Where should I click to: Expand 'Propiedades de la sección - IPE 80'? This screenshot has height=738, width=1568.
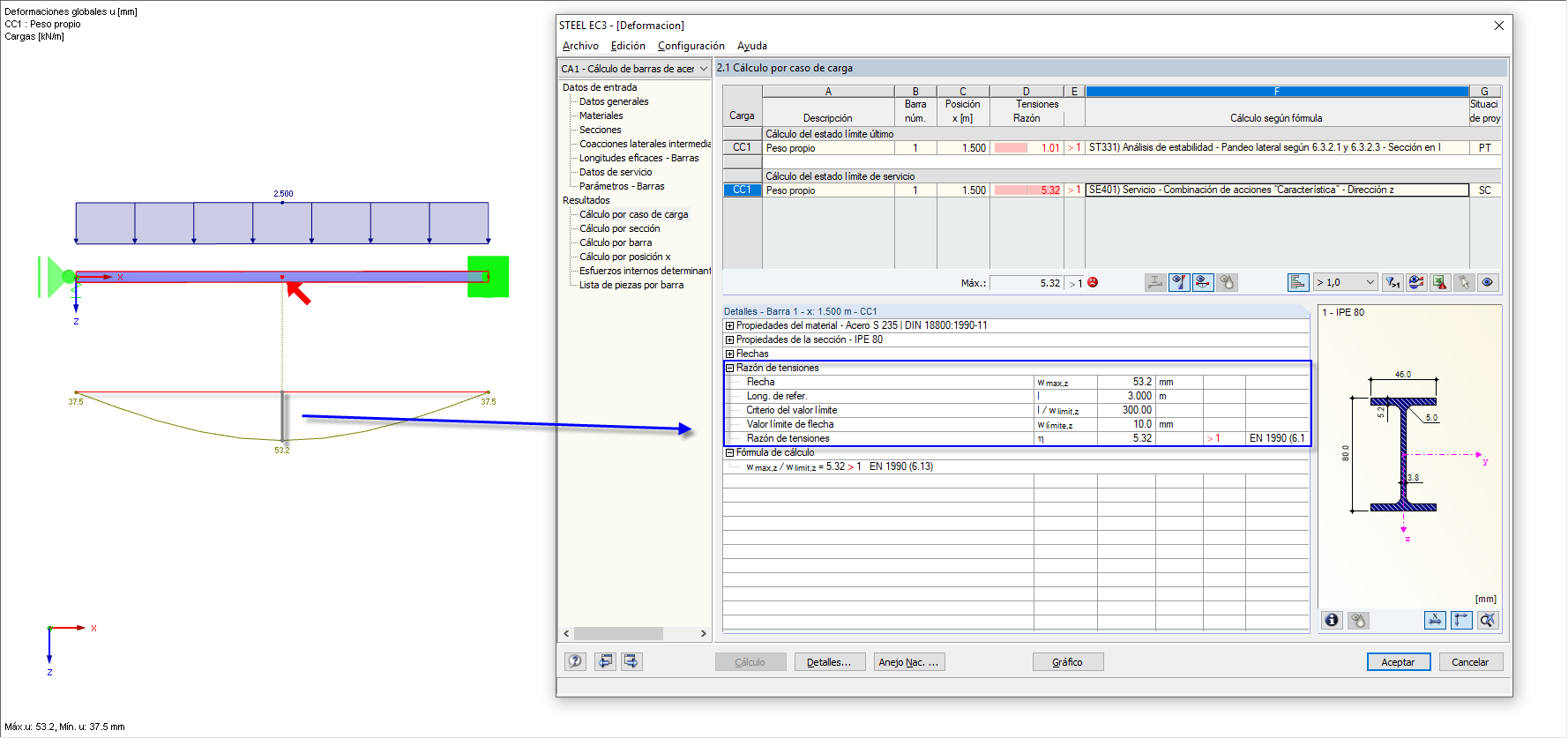(729, 339)
